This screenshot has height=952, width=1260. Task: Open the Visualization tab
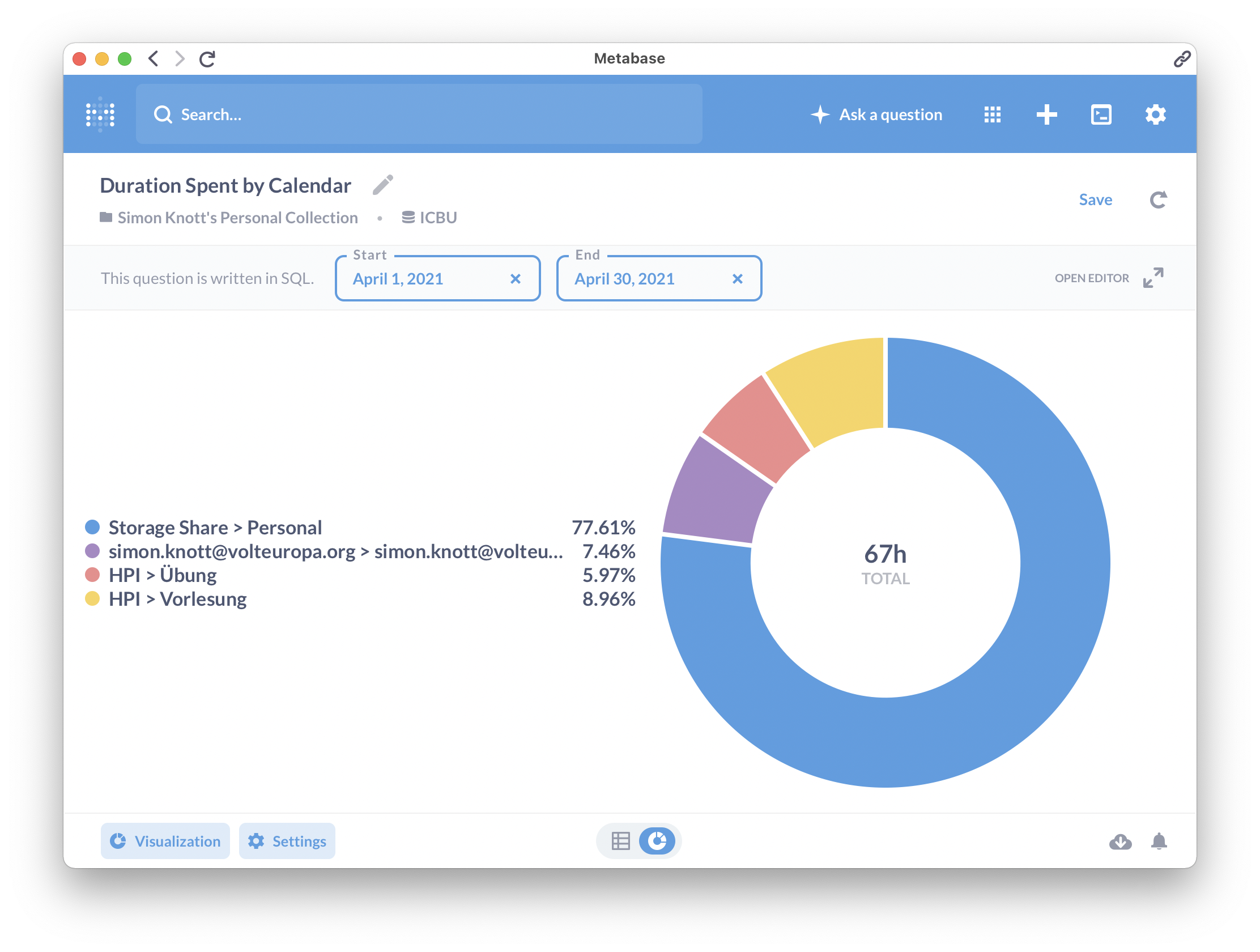pyautogui.click(x=165, y=841)
